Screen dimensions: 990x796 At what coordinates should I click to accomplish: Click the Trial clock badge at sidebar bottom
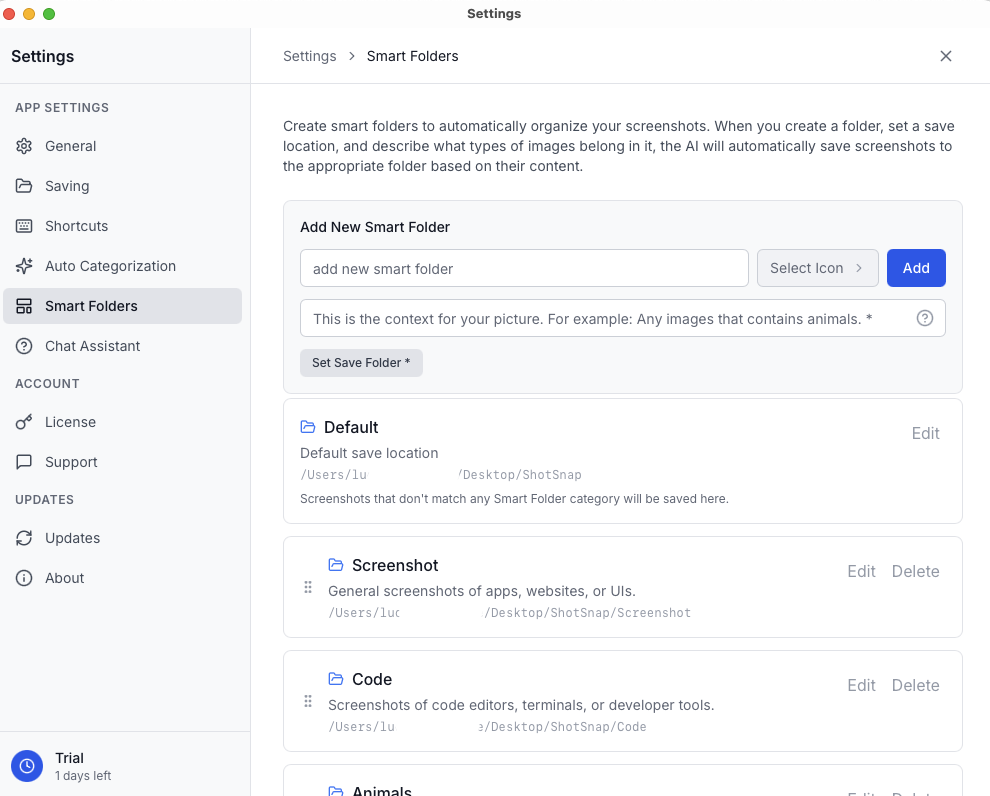pos(26,765)
